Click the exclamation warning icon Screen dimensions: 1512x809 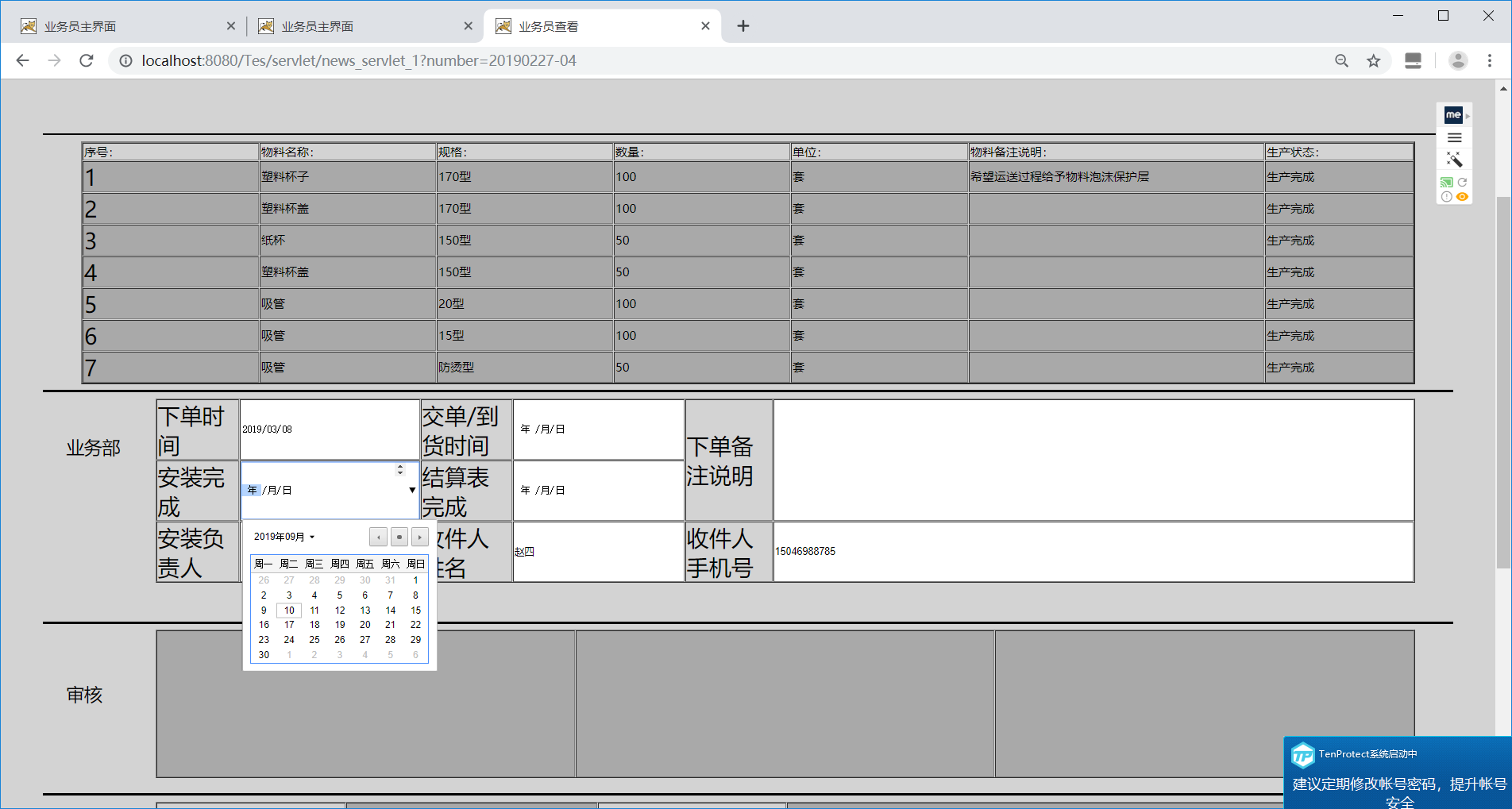[1447, 197]
